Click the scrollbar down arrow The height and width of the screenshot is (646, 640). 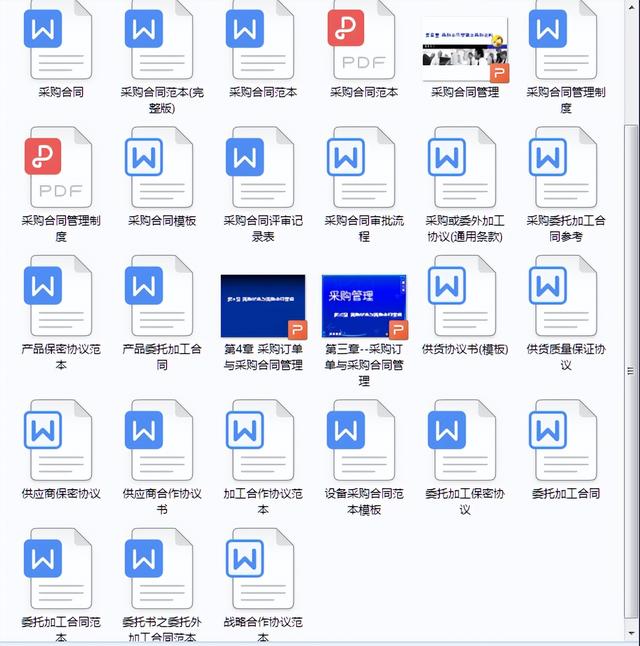[x=631, y=634]
